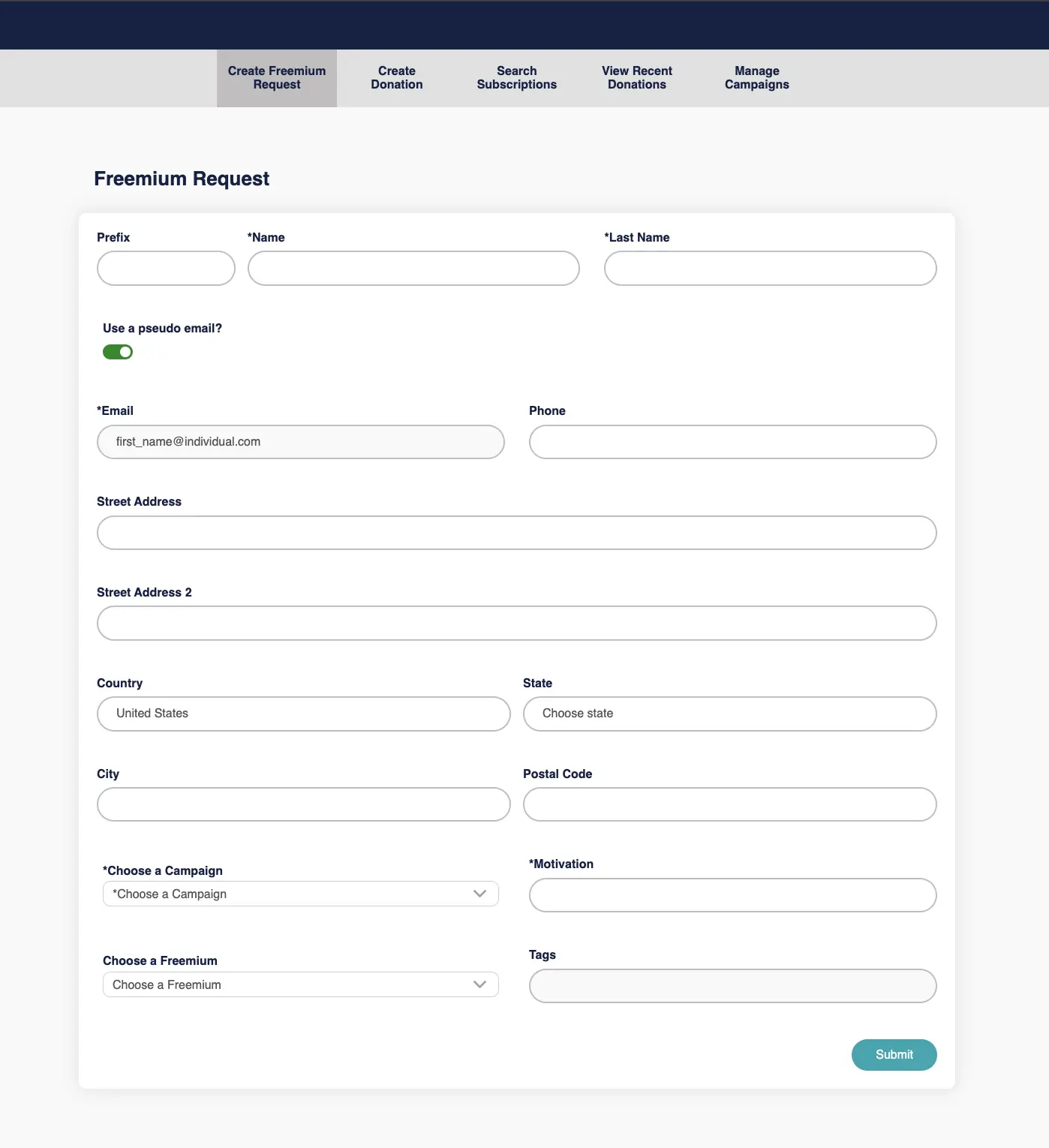Click the Street Address field
Screen dimensions: 1049x1148
pos(516,533)
